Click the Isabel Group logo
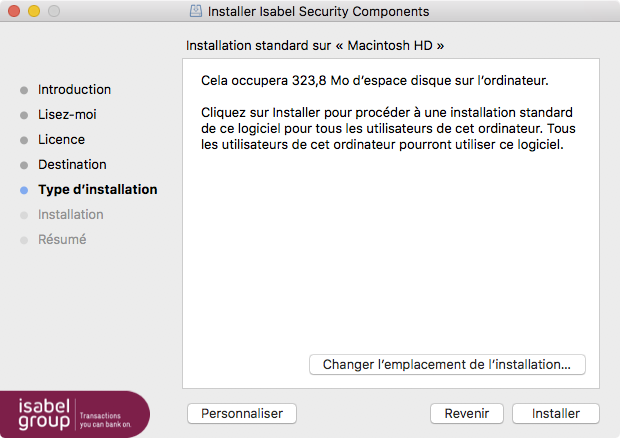The height and width of the screenshot is (438, 620). coord(75,414)
